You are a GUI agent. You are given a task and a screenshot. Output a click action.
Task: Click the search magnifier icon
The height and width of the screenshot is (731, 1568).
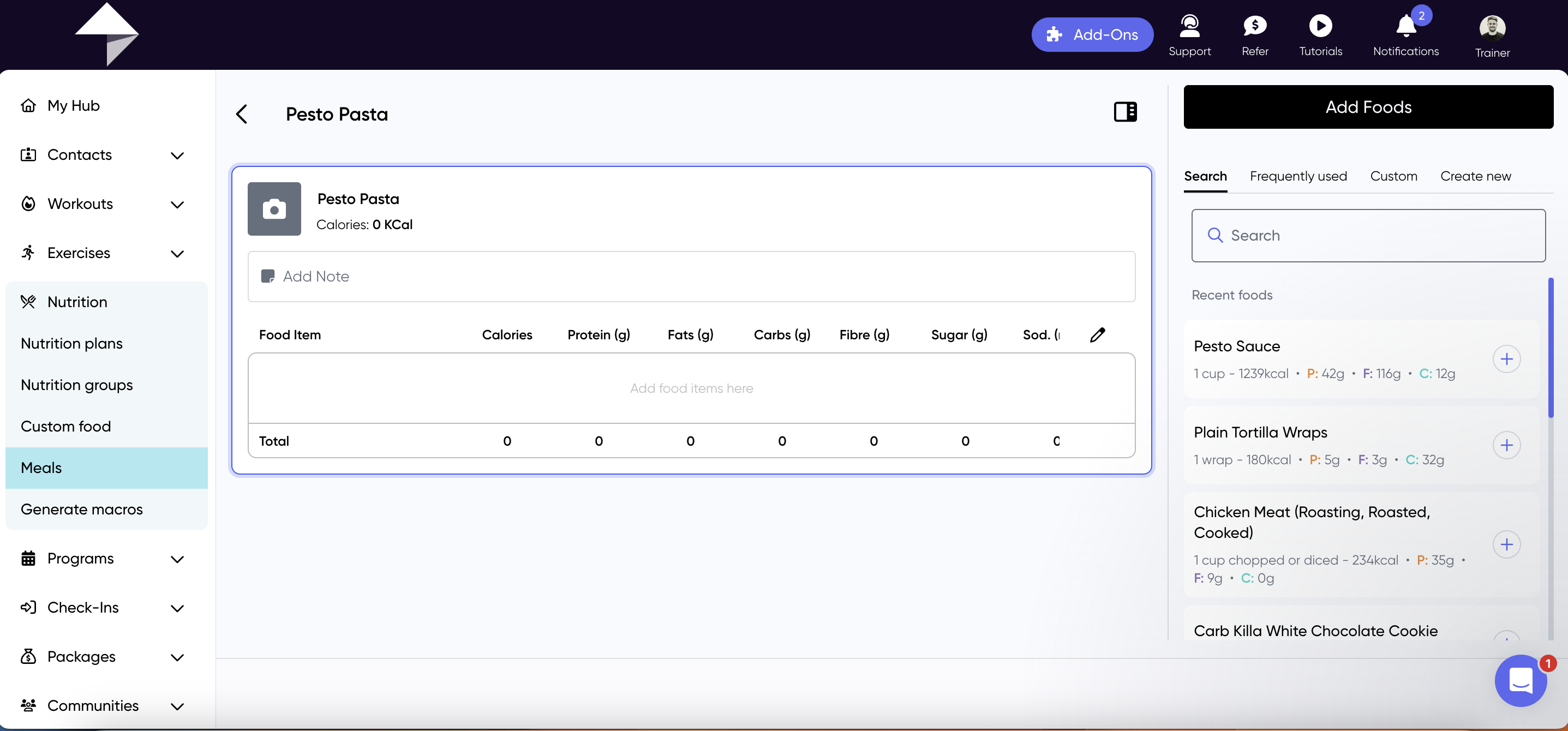click(x=1214, y=236)
